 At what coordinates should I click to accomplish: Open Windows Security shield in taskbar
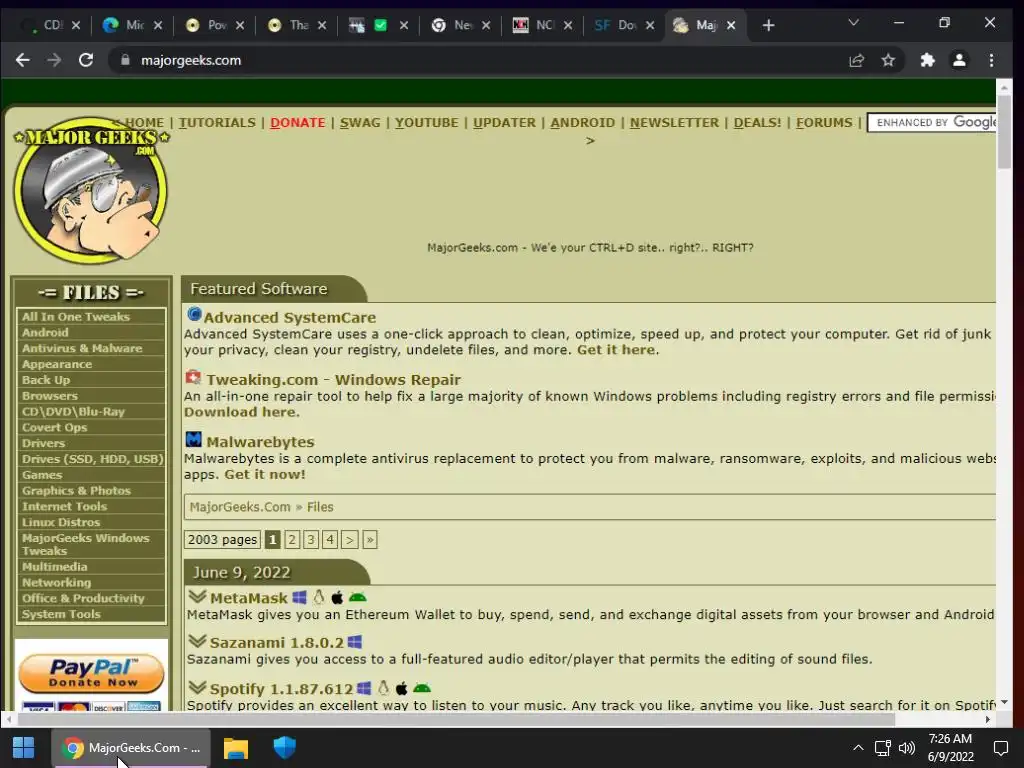click(x=284, y=748)
